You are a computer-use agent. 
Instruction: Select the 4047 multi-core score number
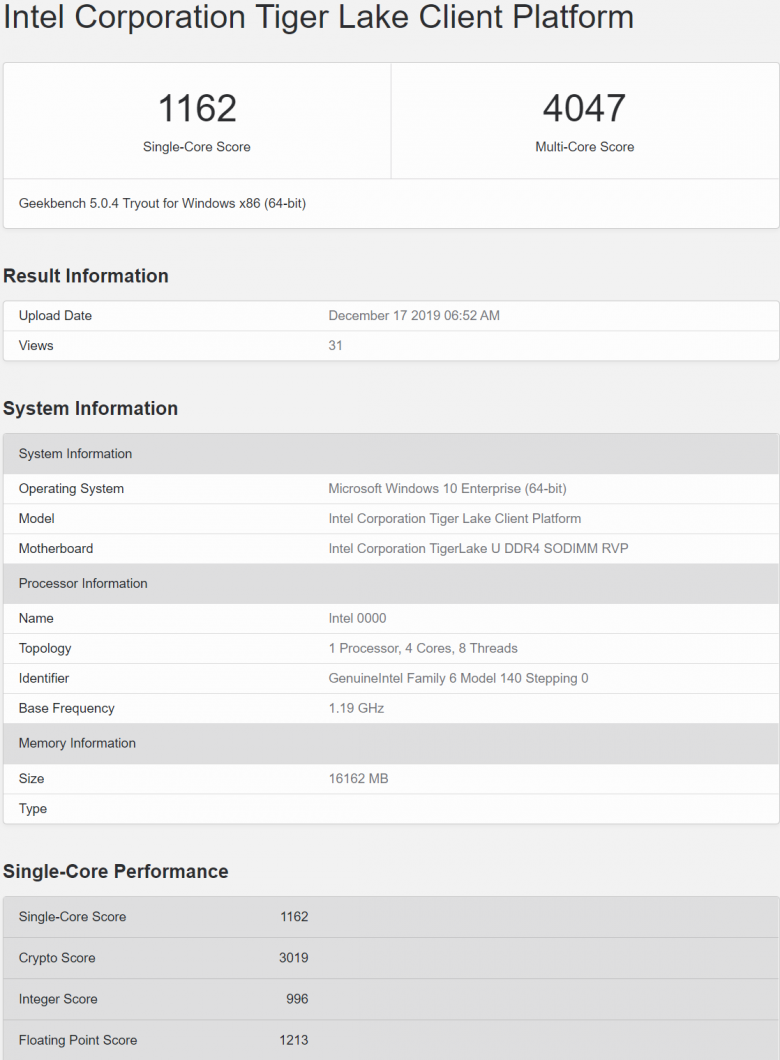[584, 108]
